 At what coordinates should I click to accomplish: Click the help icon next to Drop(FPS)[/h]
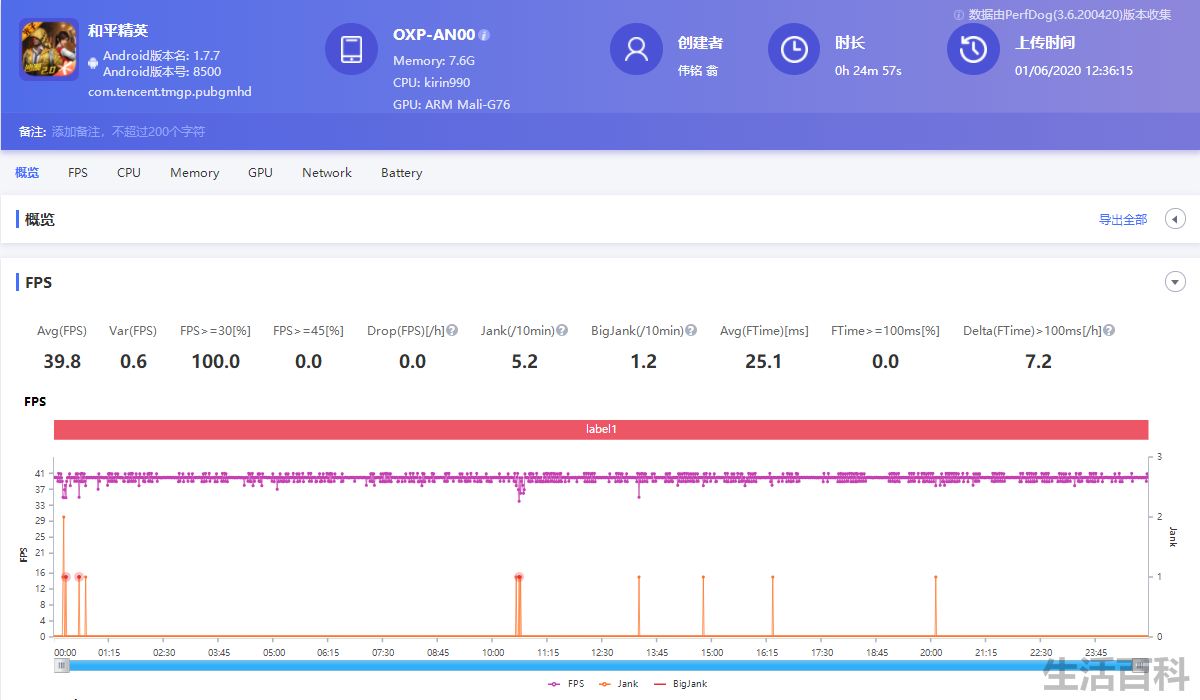point(452,330)
